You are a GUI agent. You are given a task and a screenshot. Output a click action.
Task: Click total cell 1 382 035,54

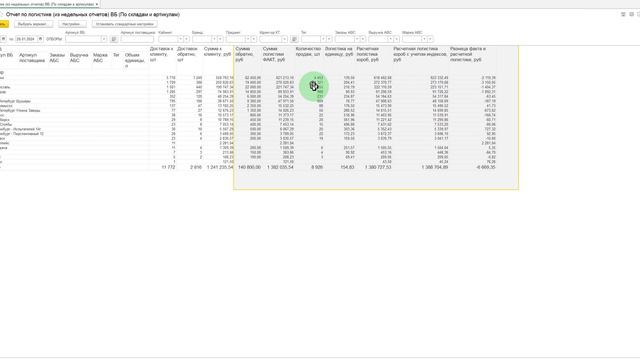[x=280, y=167]
